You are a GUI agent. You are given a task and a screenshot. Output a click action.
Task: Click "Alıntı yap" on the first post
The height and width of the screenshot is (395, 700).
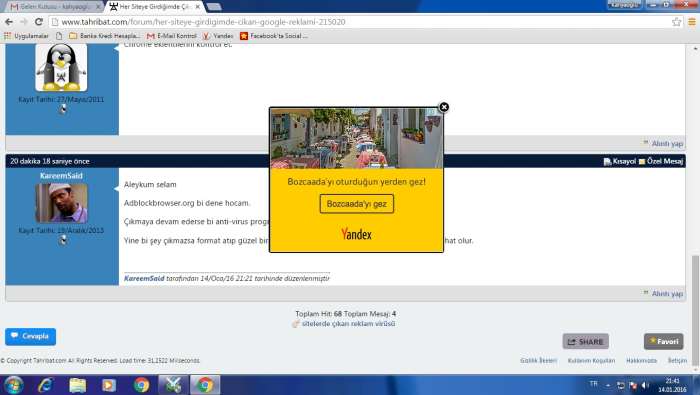point(663,143)
